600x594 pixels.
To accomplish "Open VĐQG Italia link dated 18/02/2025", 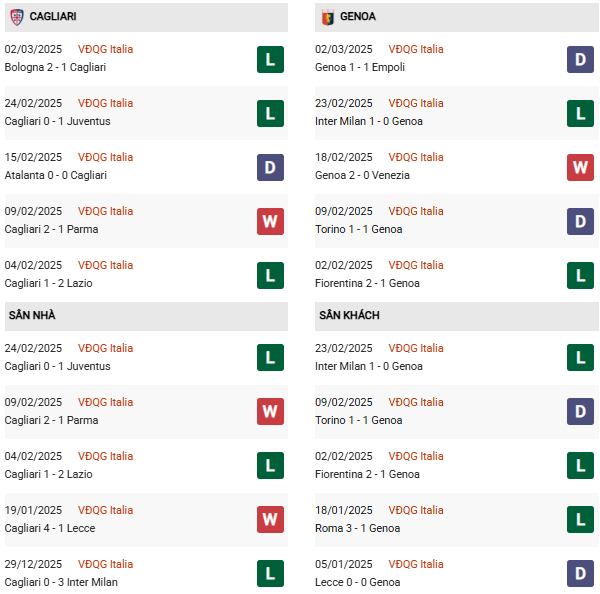I will tap(416, 157).
